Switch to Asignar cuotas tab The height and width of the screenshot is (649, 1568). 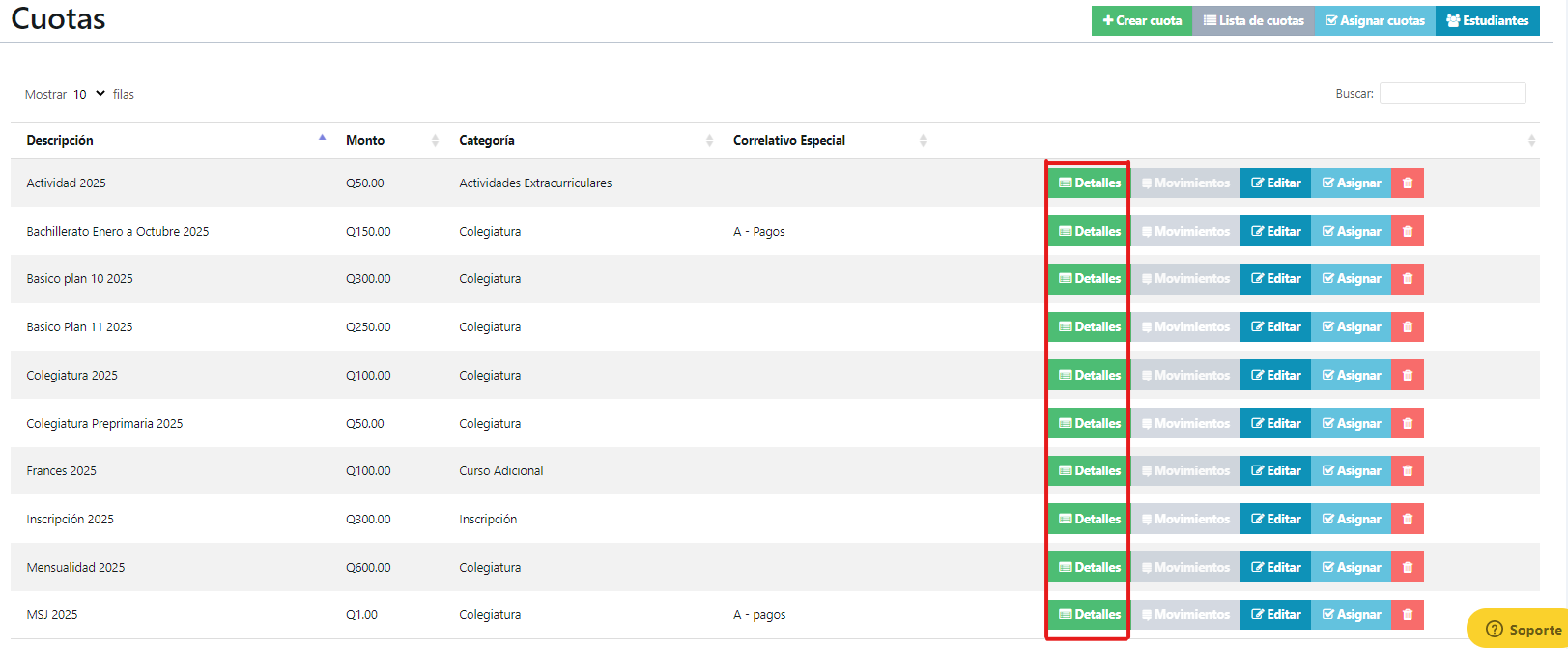[1375, 20]
